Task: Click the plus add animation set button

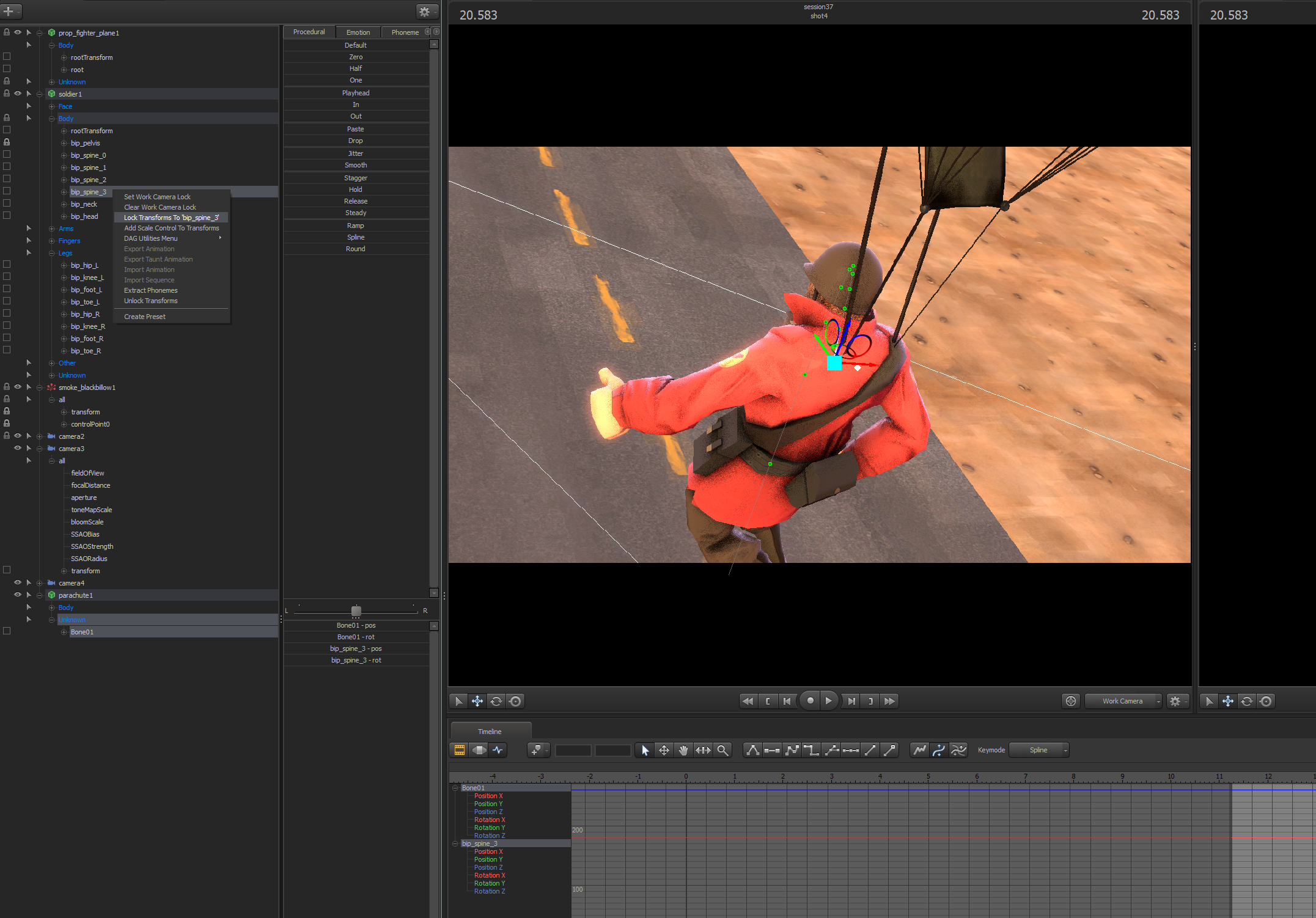Action: (x=11, y=11)
